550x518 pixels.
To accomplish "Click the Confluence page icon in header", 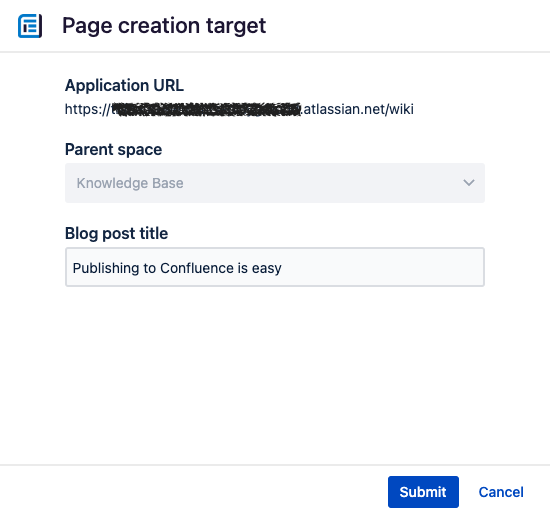I will point(30,26).
